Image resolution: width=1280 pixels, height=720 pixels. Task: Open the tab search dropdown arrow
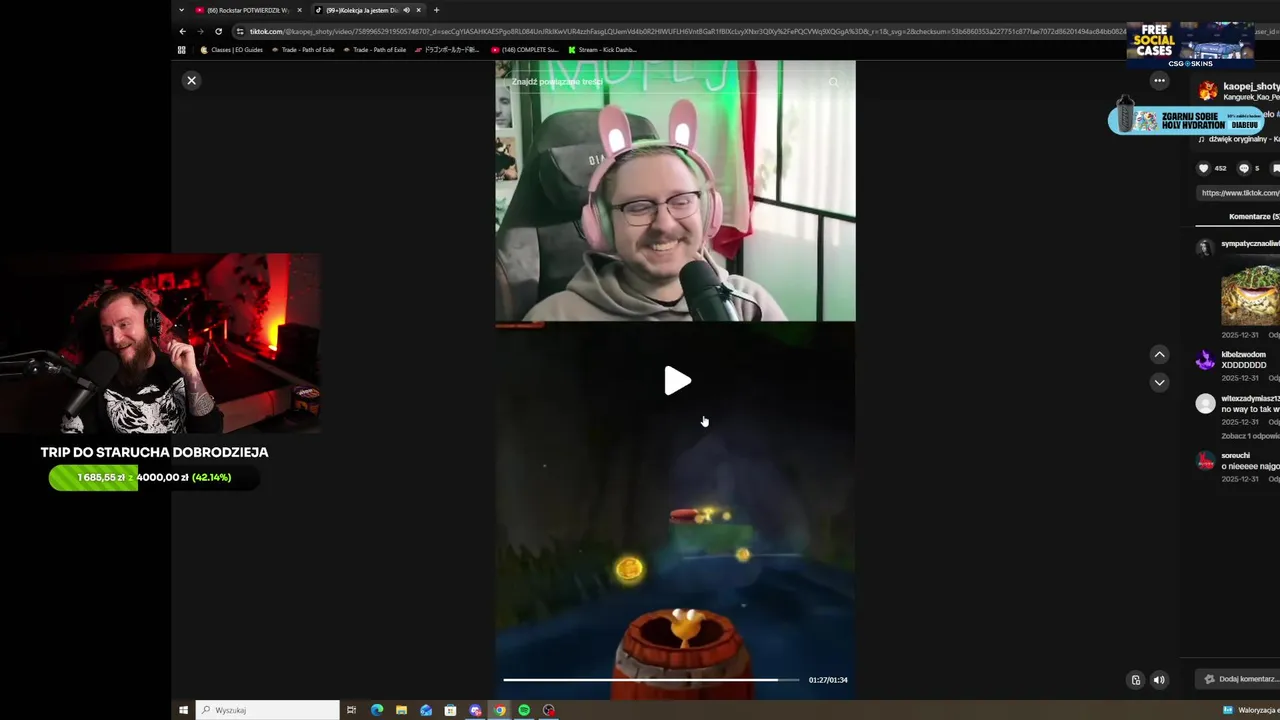tap(181, 10)
